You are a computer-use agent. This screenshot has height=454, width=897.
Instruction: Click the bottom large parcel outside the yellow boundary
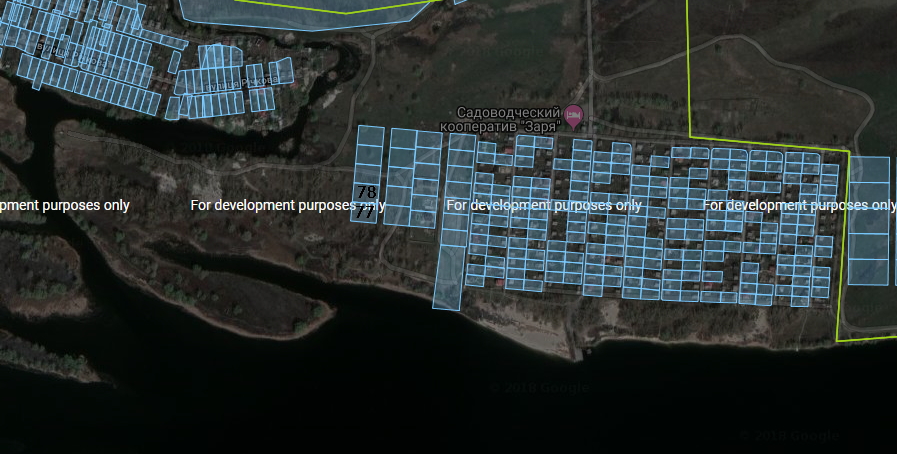point(868,271)
